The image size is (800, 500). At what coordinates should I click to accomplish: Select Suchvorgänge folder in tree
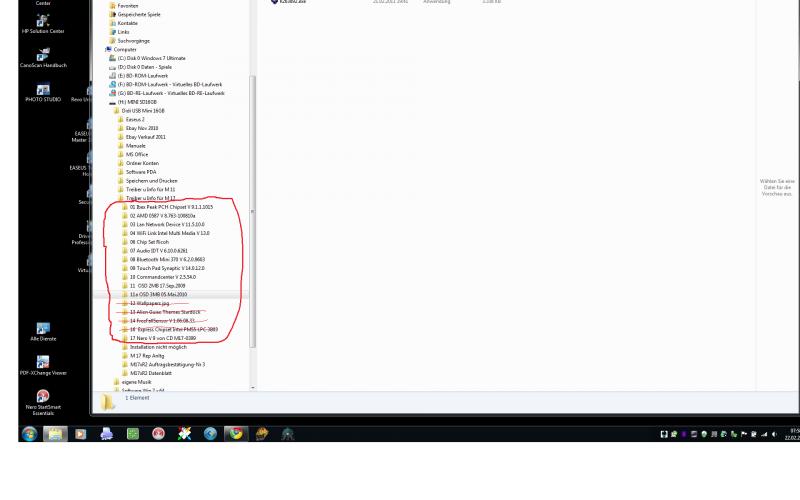(130, 41)
